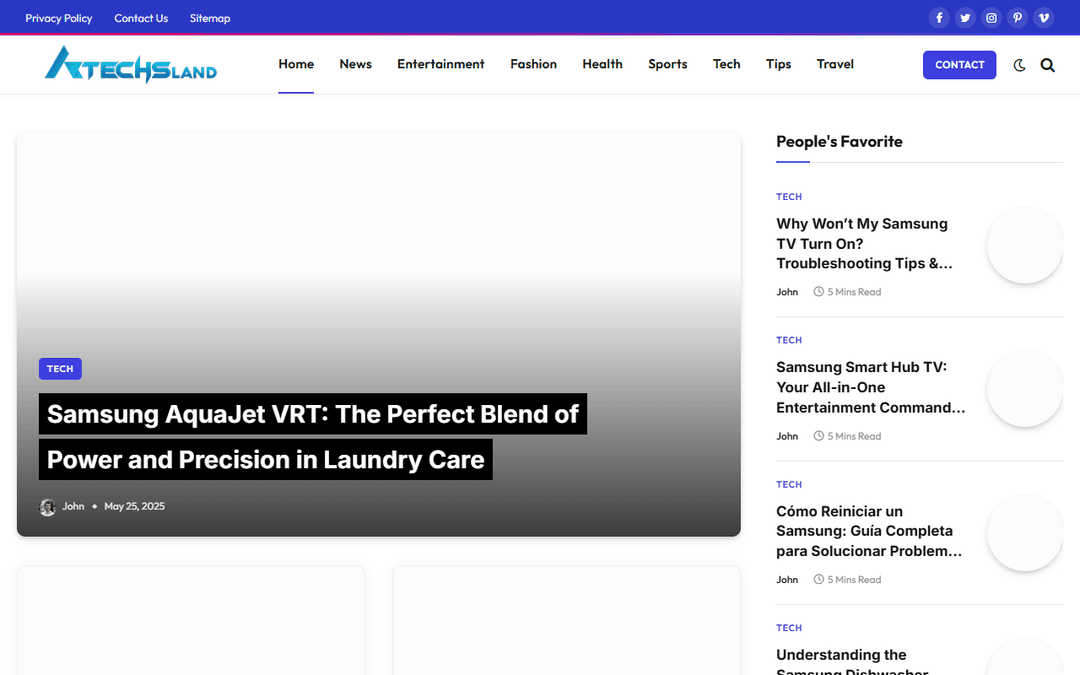
Task: Open the Facebook social icon
Action: point(939,18)
